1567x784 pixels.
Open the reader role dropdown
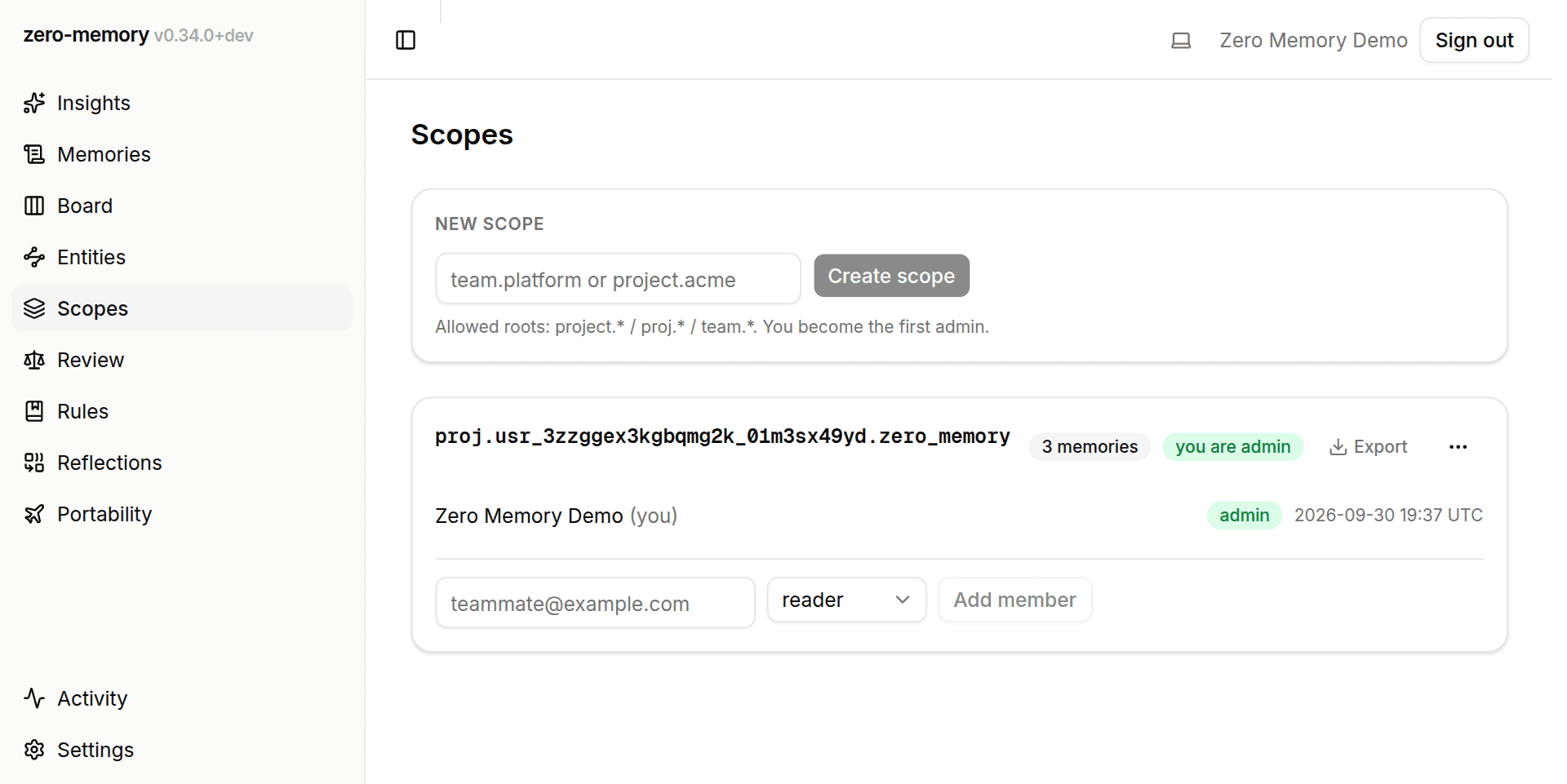846,600
